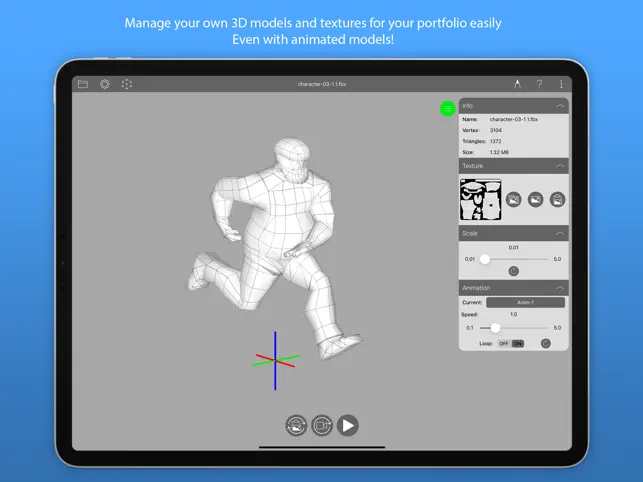Click the middle texture image icon
643x482 pixels.
pyautogui.click(x=535, y=200)
